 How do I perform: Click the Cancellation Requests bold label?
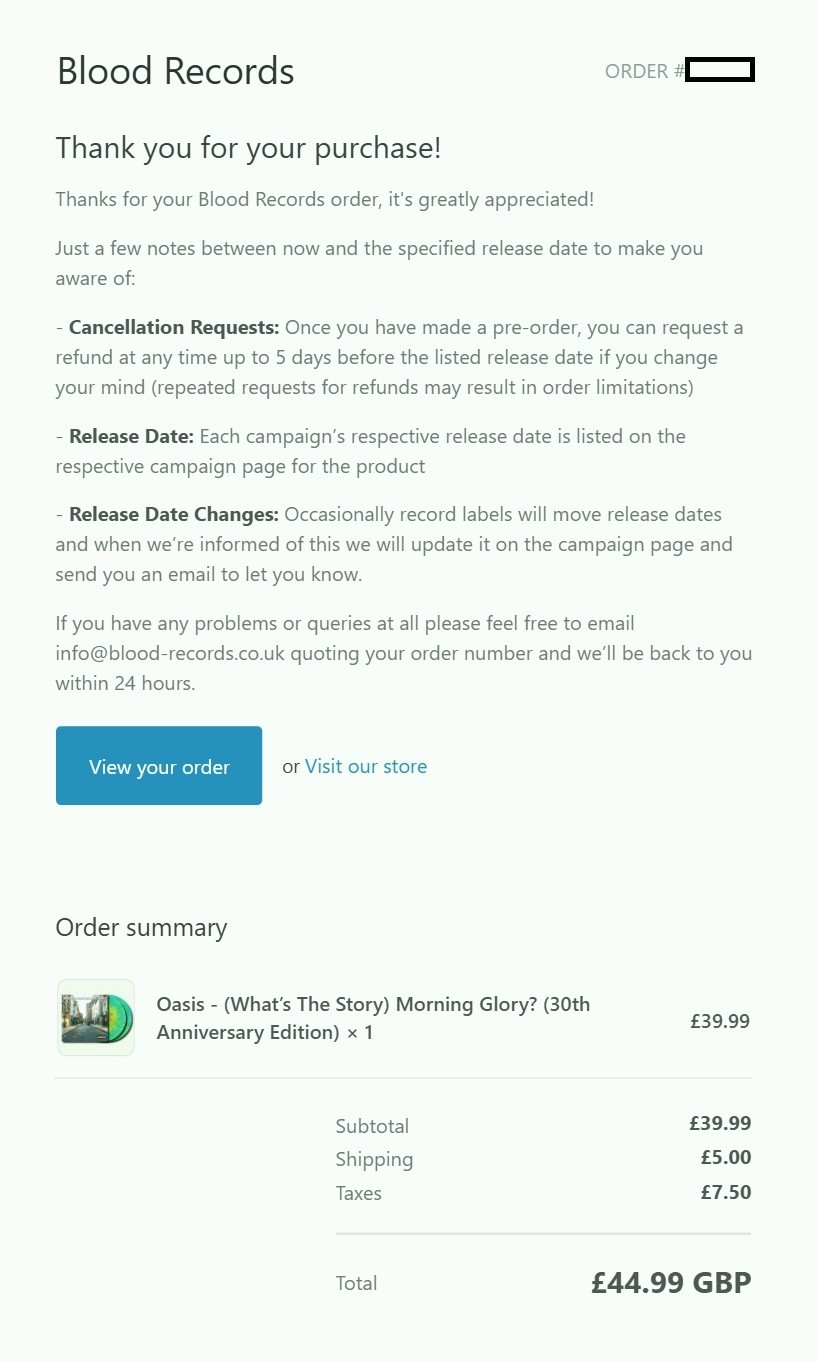click(x=174, y=328)
